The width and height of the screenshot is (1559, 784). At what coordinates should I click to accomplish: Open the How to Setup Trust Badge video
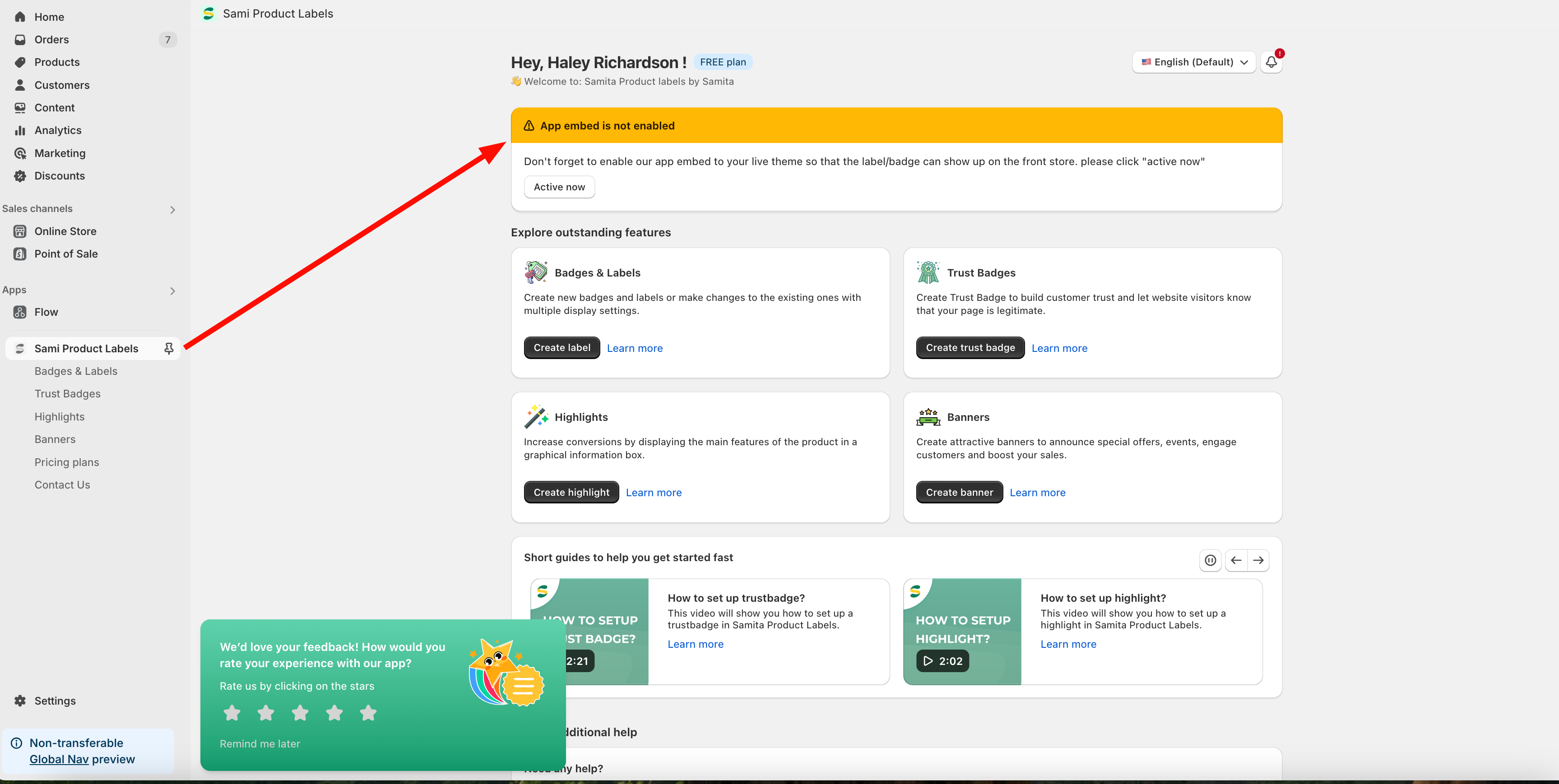tap(589, 632)
